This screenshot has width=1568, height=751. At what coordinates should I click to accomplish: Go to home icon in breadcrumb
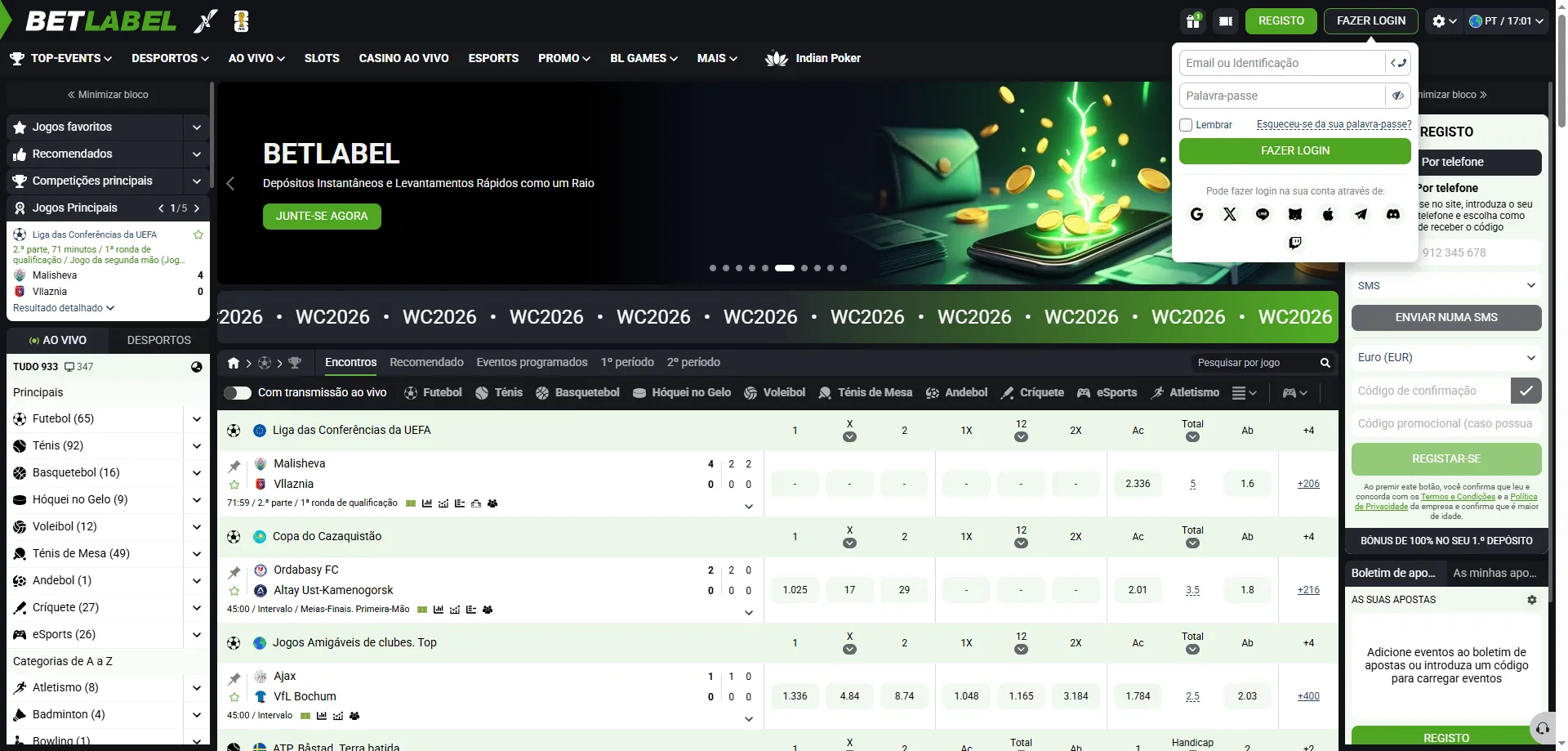[x=234, y=363]
